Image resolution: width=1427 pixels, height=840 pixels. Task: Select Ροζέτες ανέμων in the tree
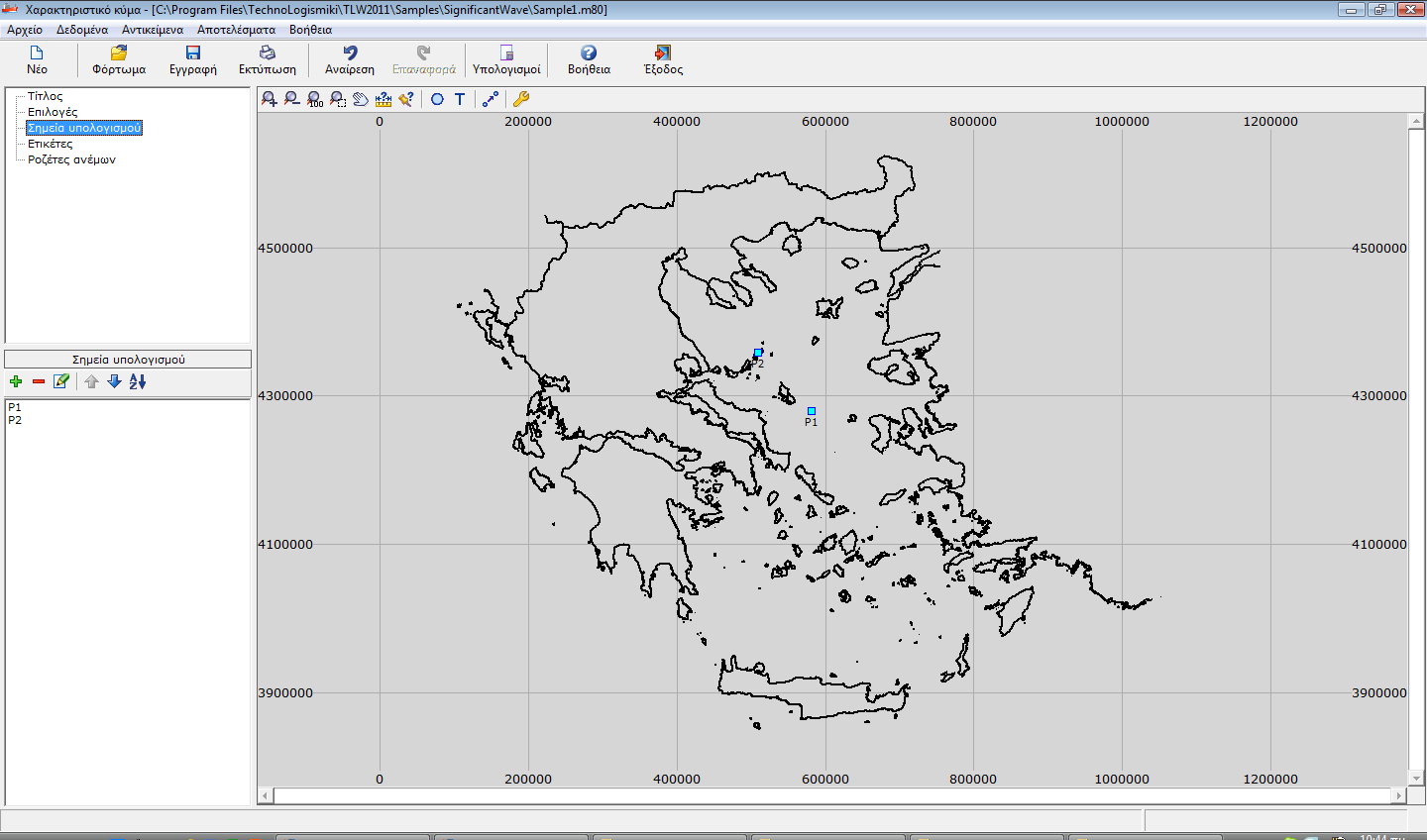(x=71, y=159)
